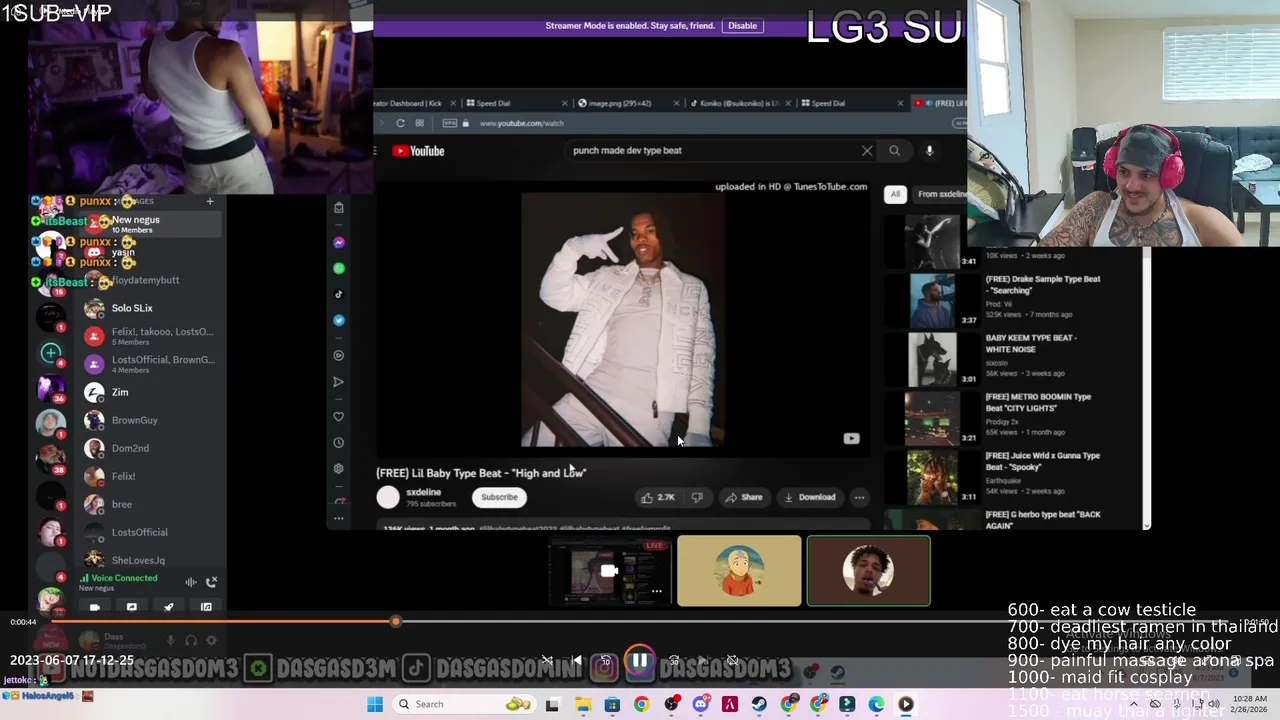Reload the browser page
The width and height of the screenshot is (1280, 720).
400,123
